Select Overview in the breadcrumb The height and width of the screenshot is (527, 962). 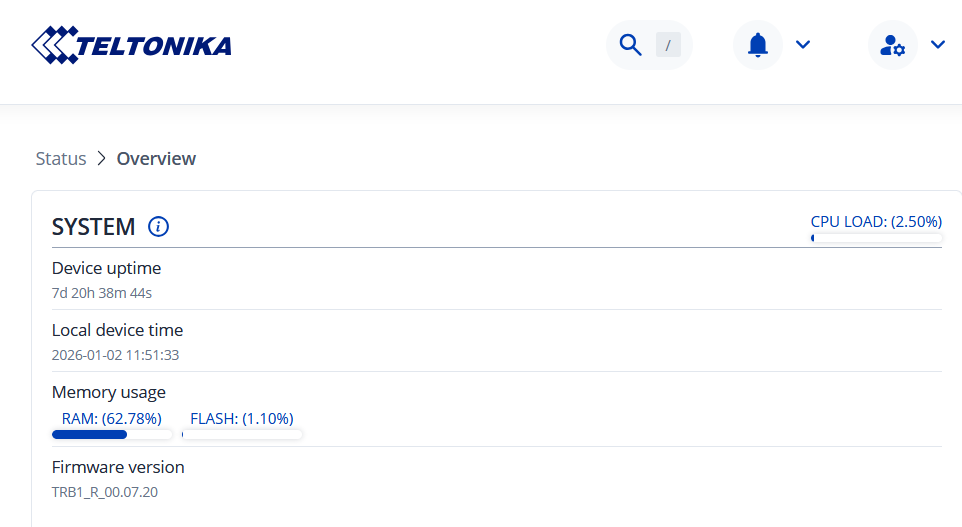click(x=156, y=159)
